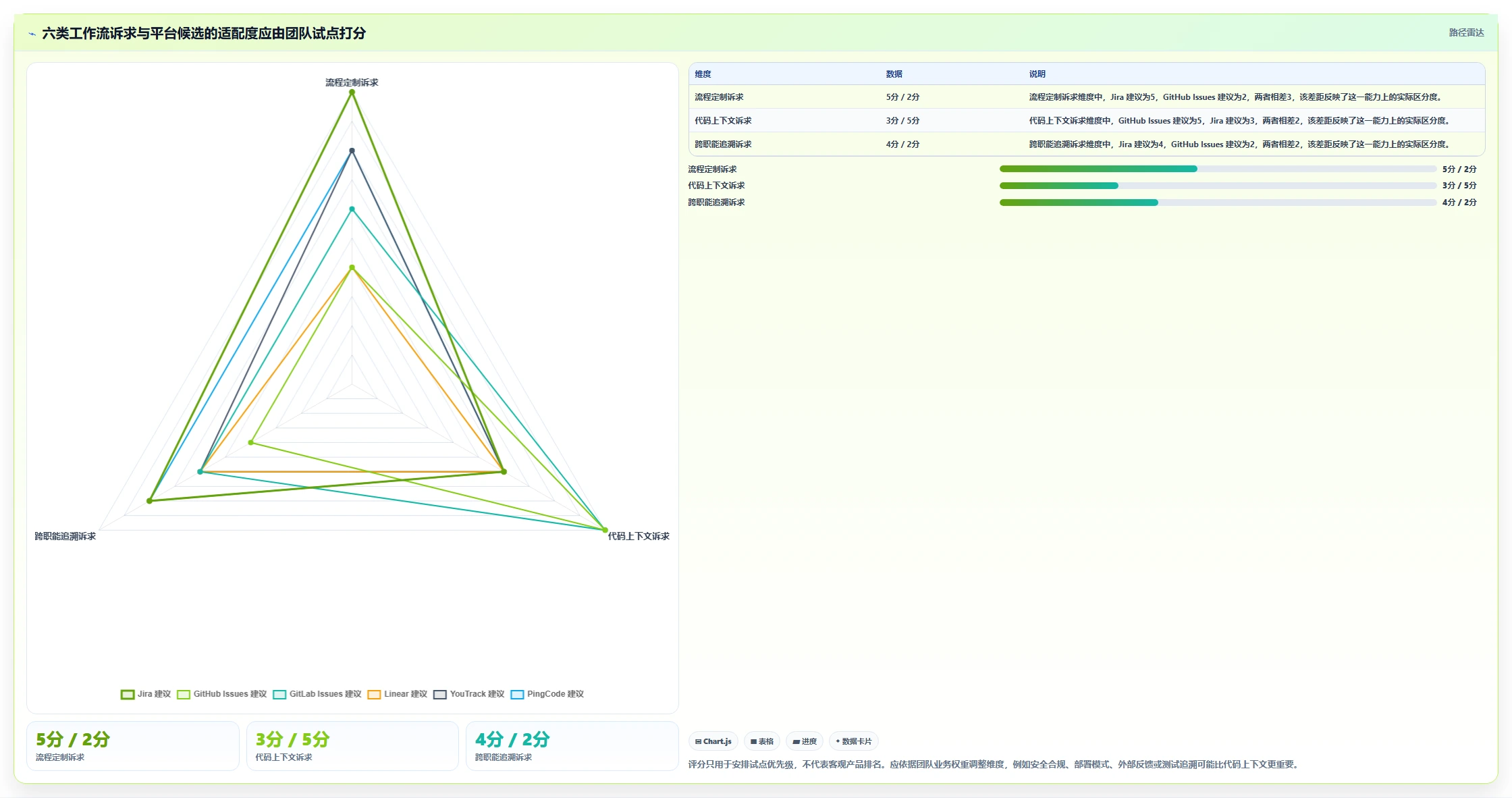The width and height of the screenshot is (1512, 798).
Task: Select the 维度 column header
Action: 703,74
